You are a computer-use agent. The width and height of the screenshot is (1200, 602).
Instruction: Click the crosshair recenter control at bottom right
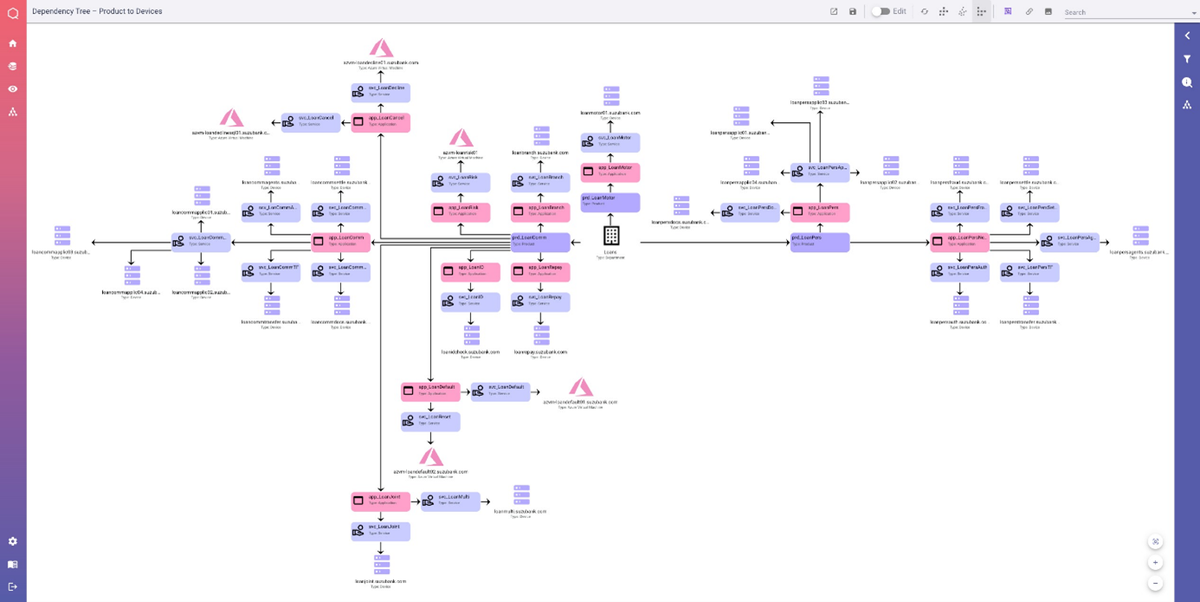(x=1155, y=540)
